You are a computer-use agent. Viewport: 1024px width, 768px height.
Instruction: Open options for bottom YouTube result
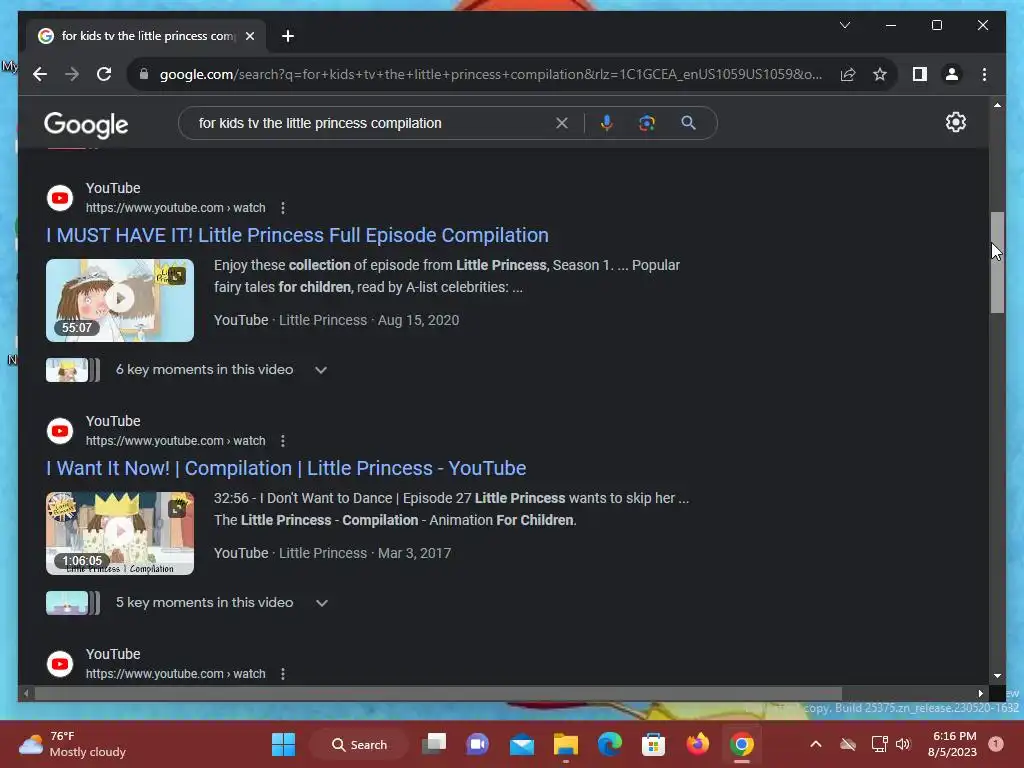283,673
